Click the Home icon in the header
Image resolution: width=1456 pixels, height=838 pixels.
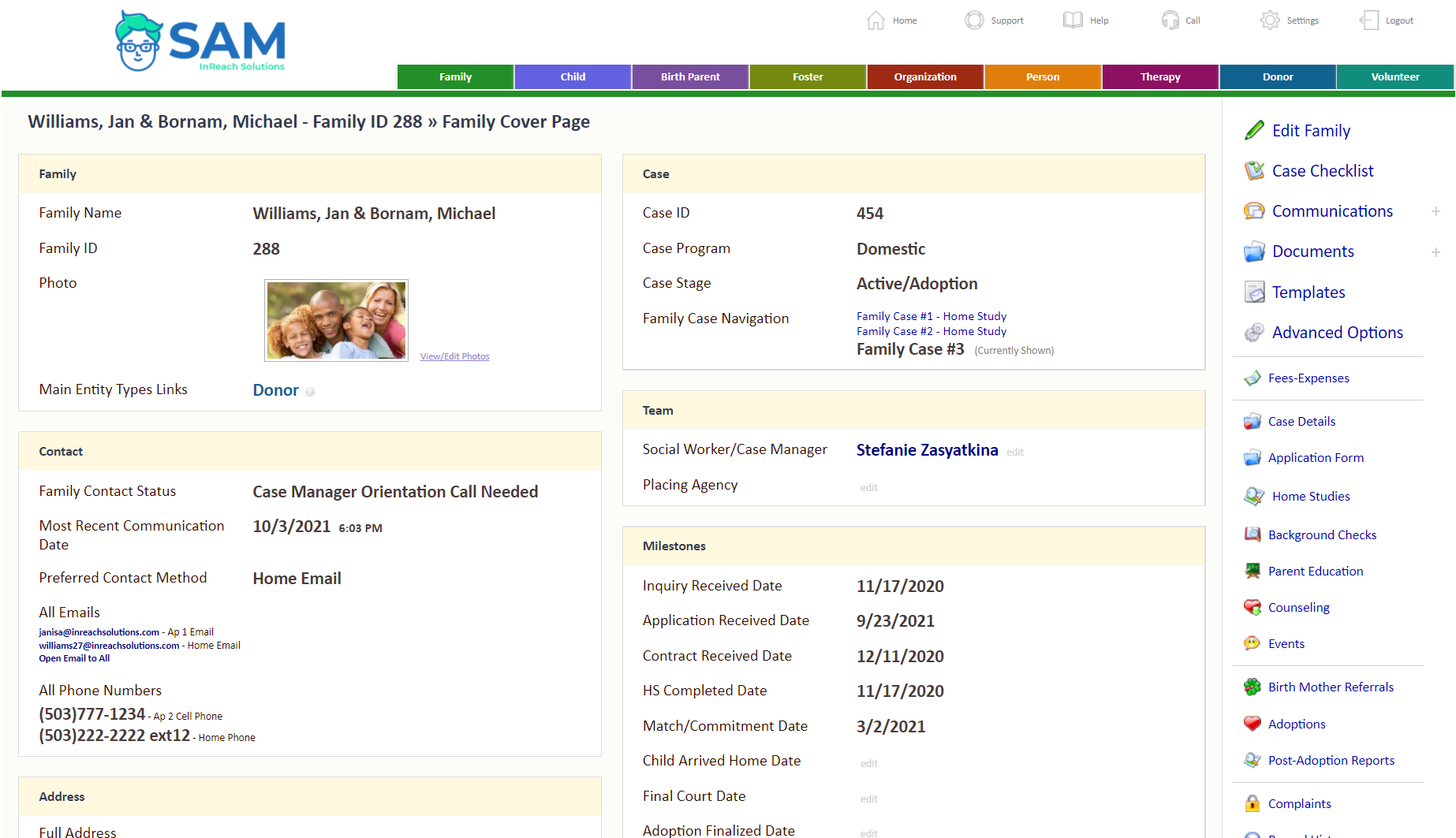click(x=875, y=20)
